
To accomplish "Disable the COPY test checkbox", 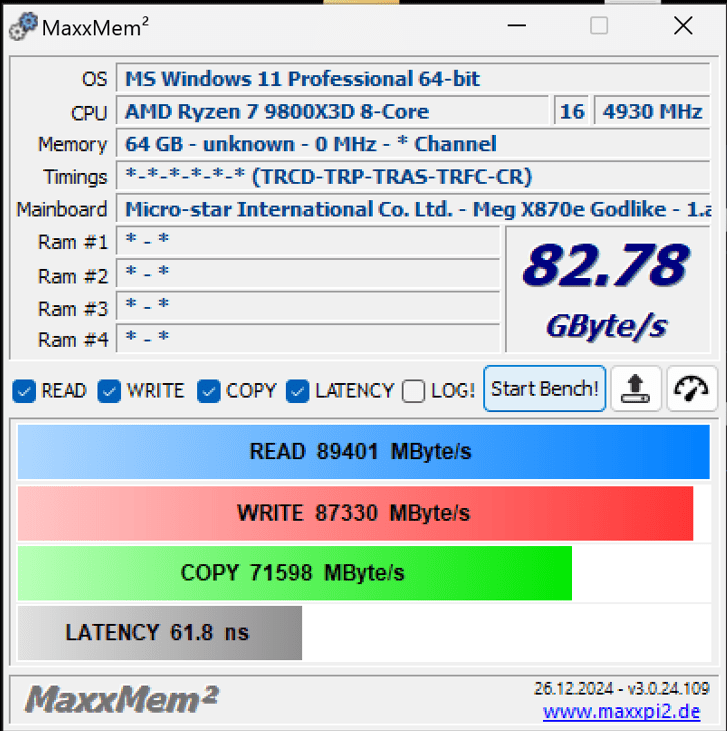I will (x=209, y=391).
